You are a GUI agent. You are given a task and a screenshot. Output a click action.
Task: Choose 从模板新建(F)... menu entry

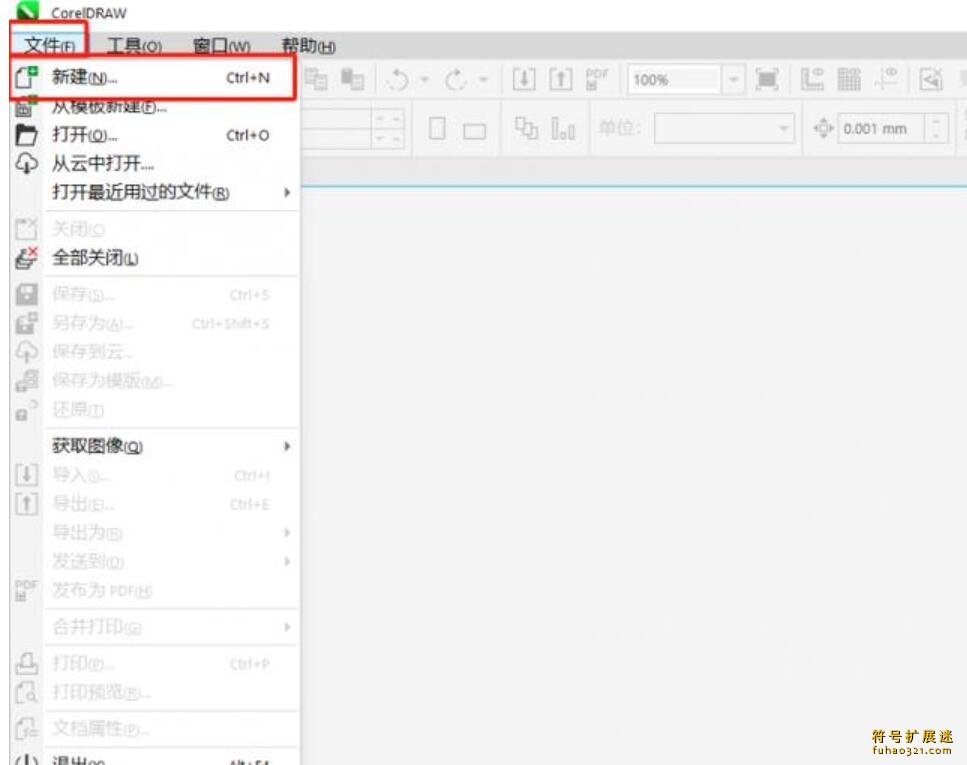tap(153, 107)
